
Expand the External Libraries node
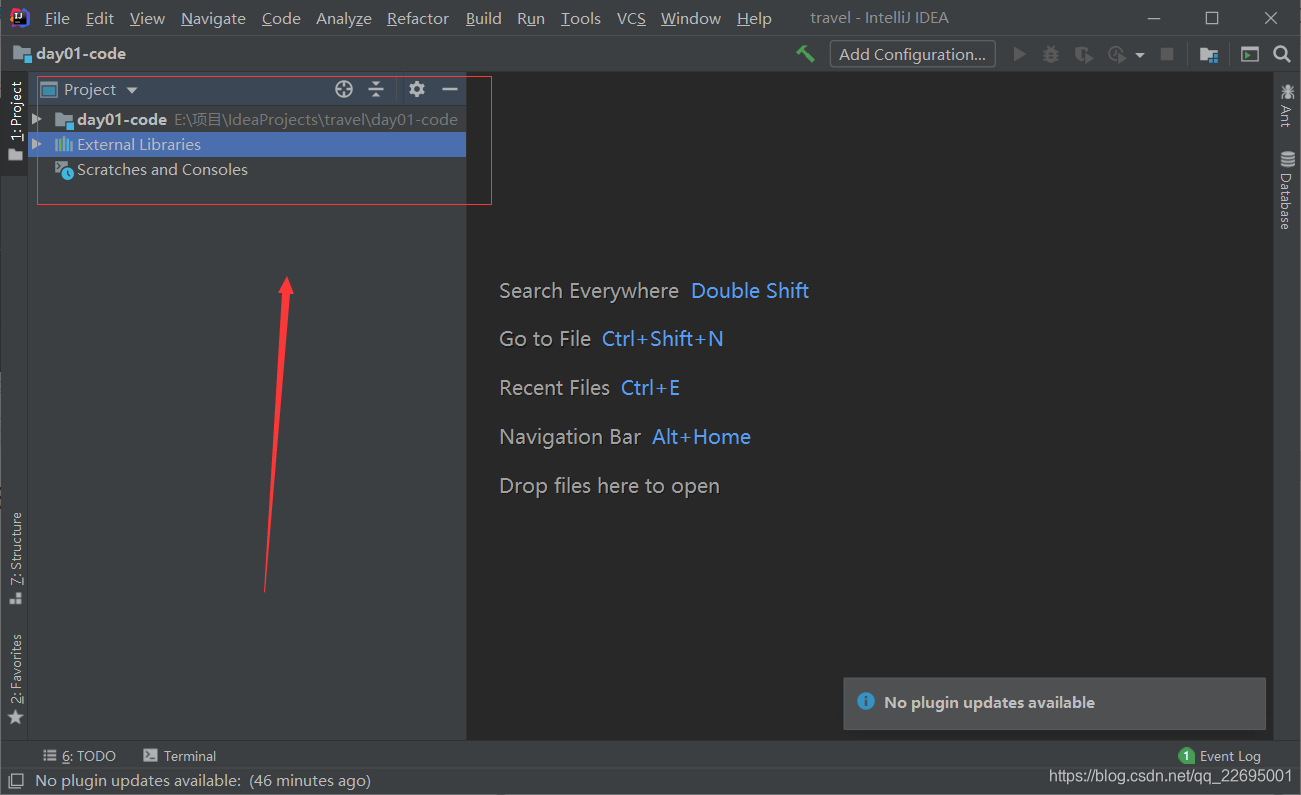point(37,144)
